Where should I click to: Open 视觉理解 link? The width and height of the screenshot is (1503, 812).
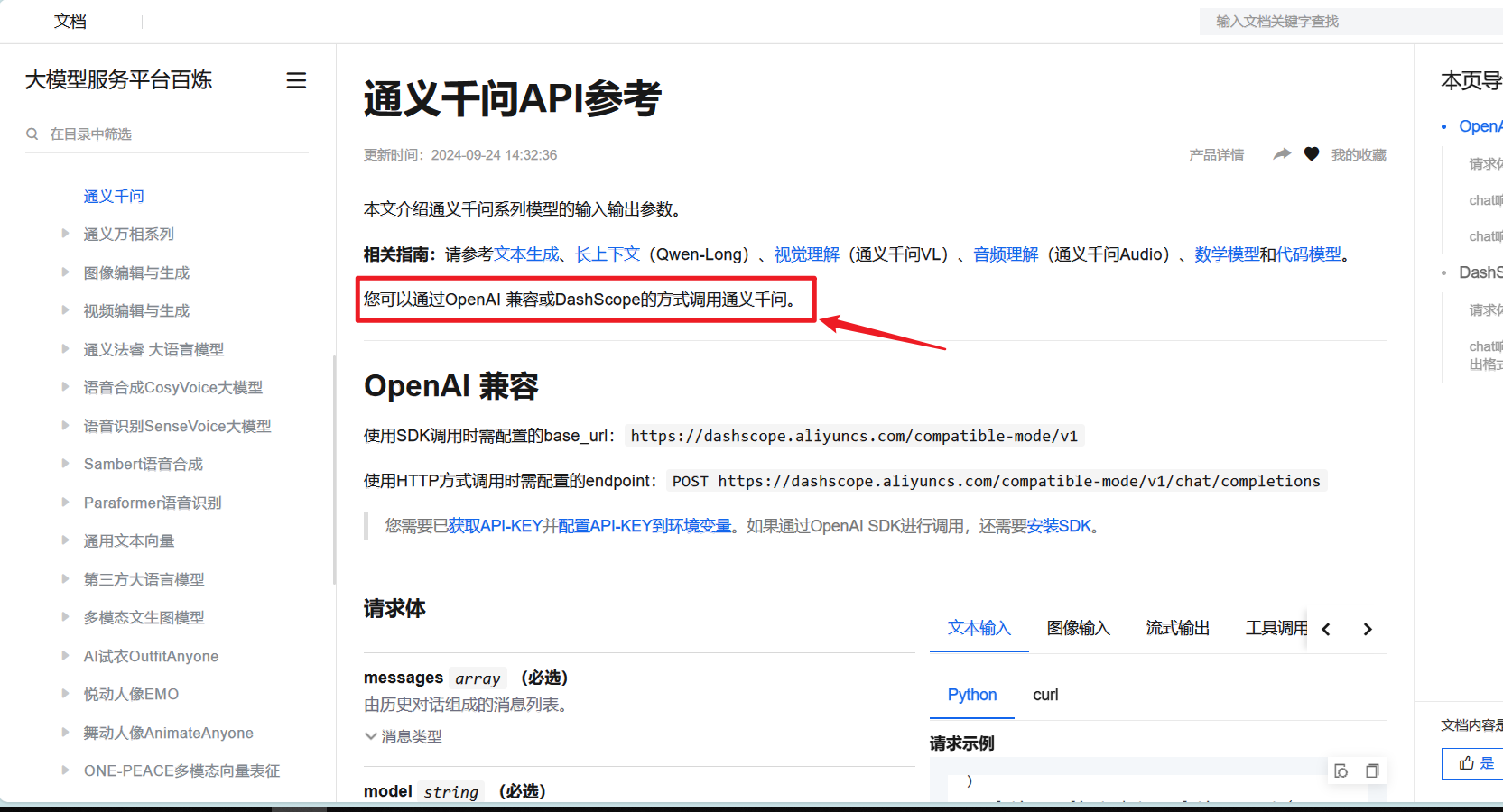click(807, 254)
